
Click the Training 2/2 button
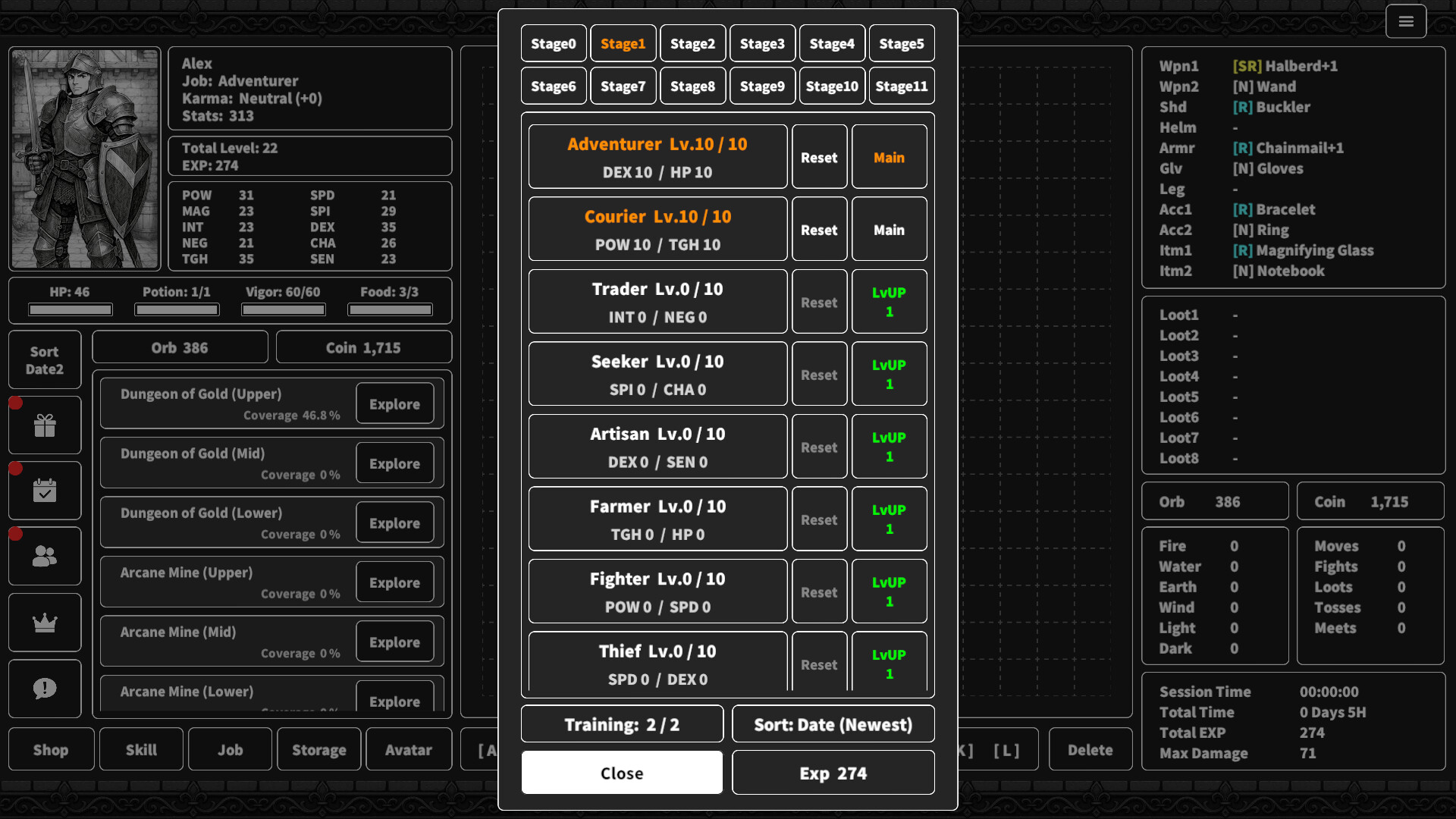(622, 724)
